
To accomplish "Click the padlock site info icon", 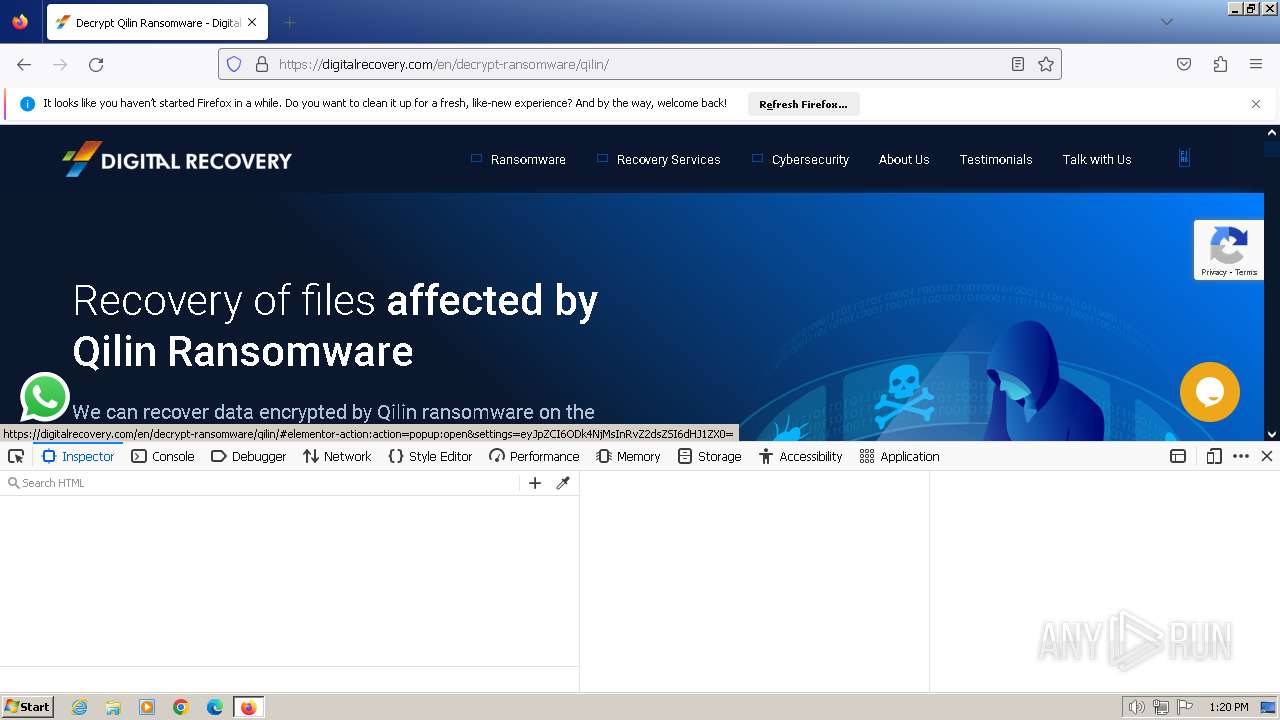I will point(262,64).
